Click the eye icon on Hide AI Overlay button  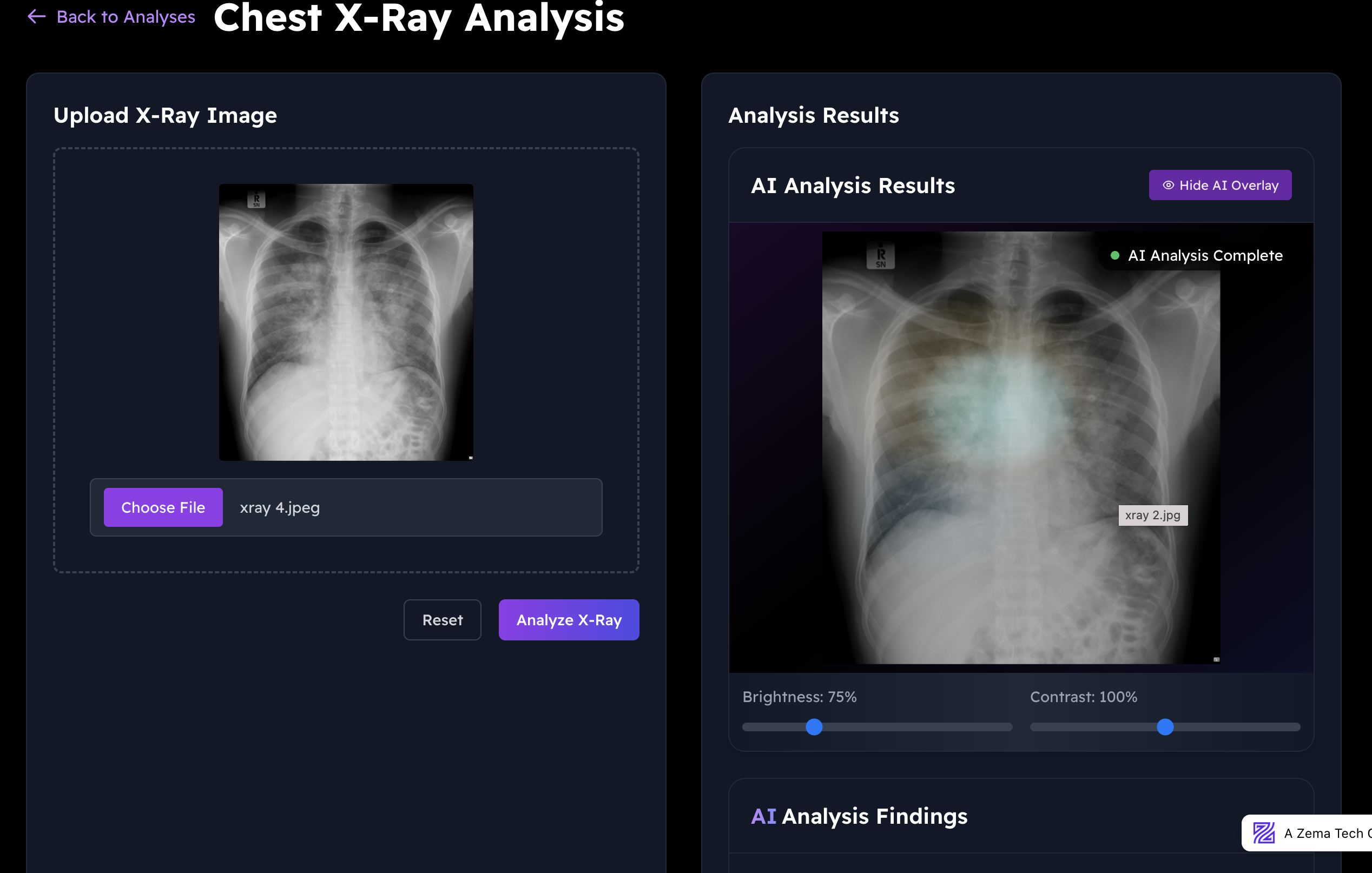pos(1168,185)
